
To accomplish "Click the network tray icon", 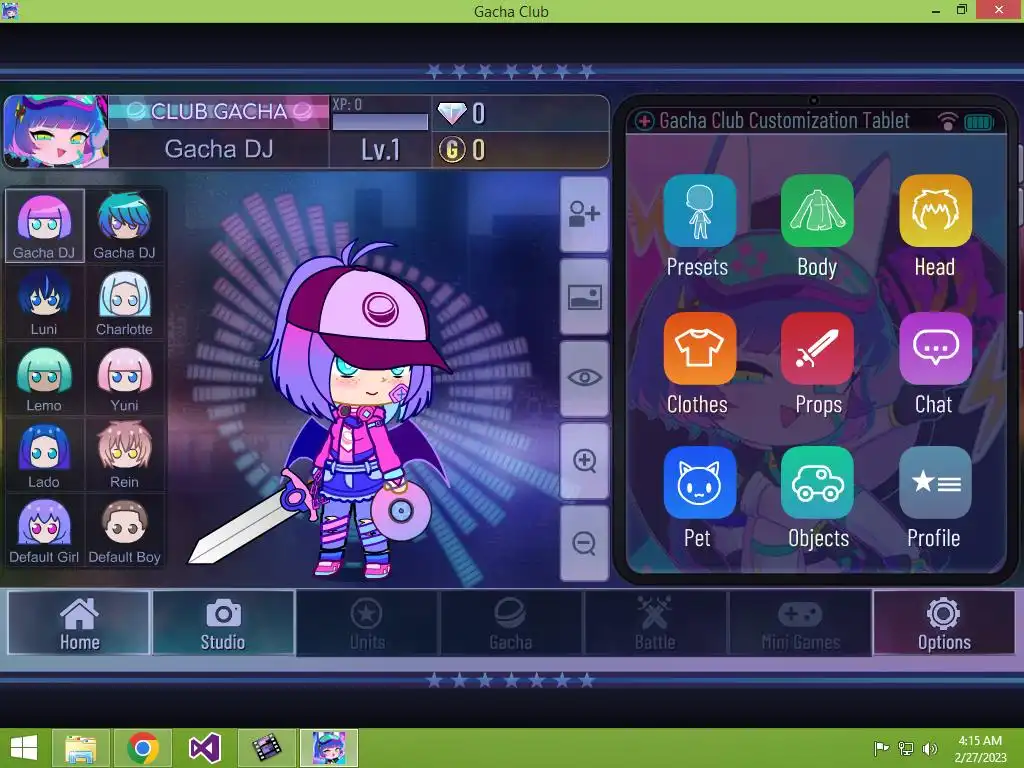I will 906,749.
